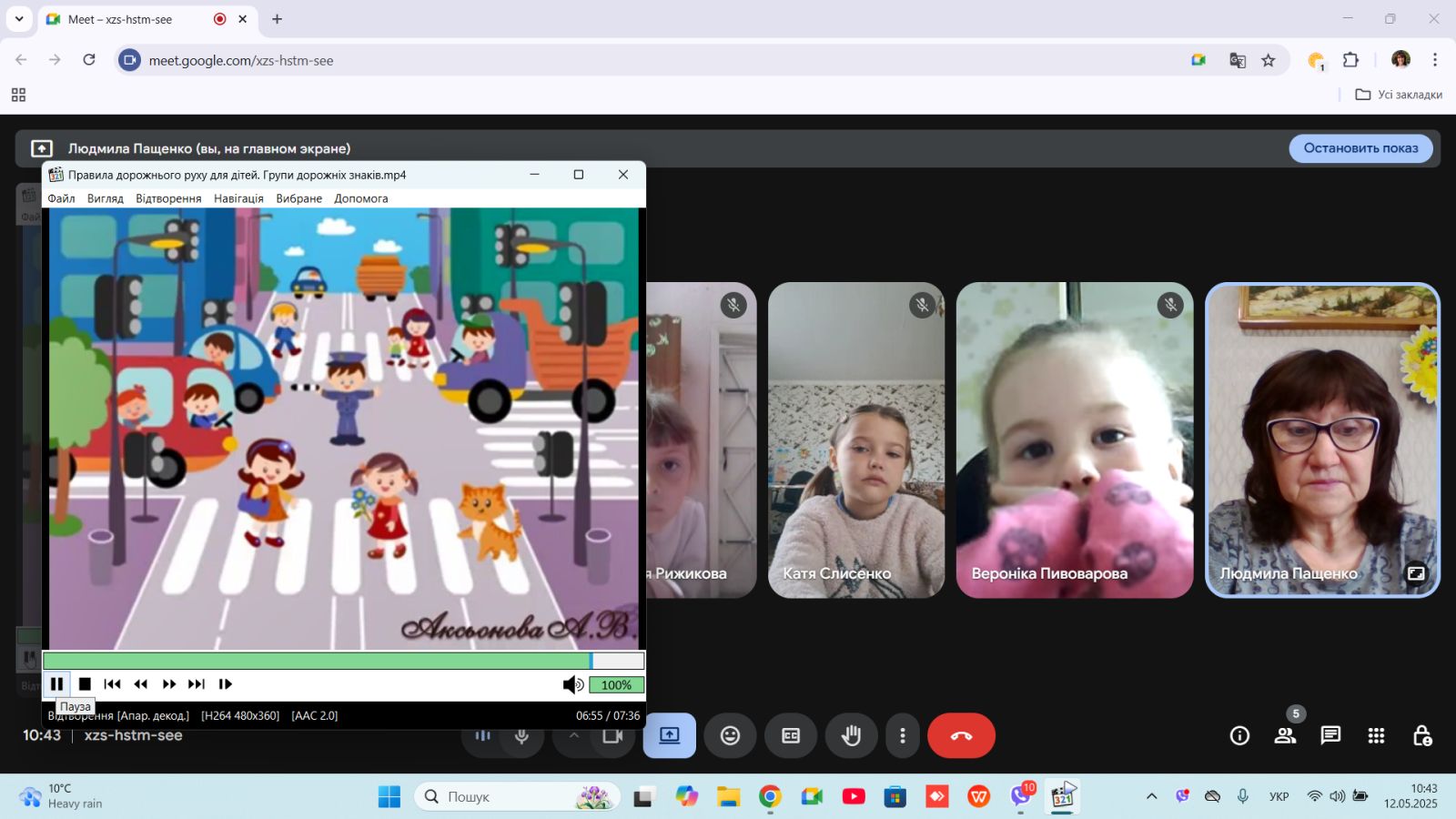Viewport: 1456px width, 819px height.
Task: Select Катя Слисенко video tile
Action: pos(856,440)
